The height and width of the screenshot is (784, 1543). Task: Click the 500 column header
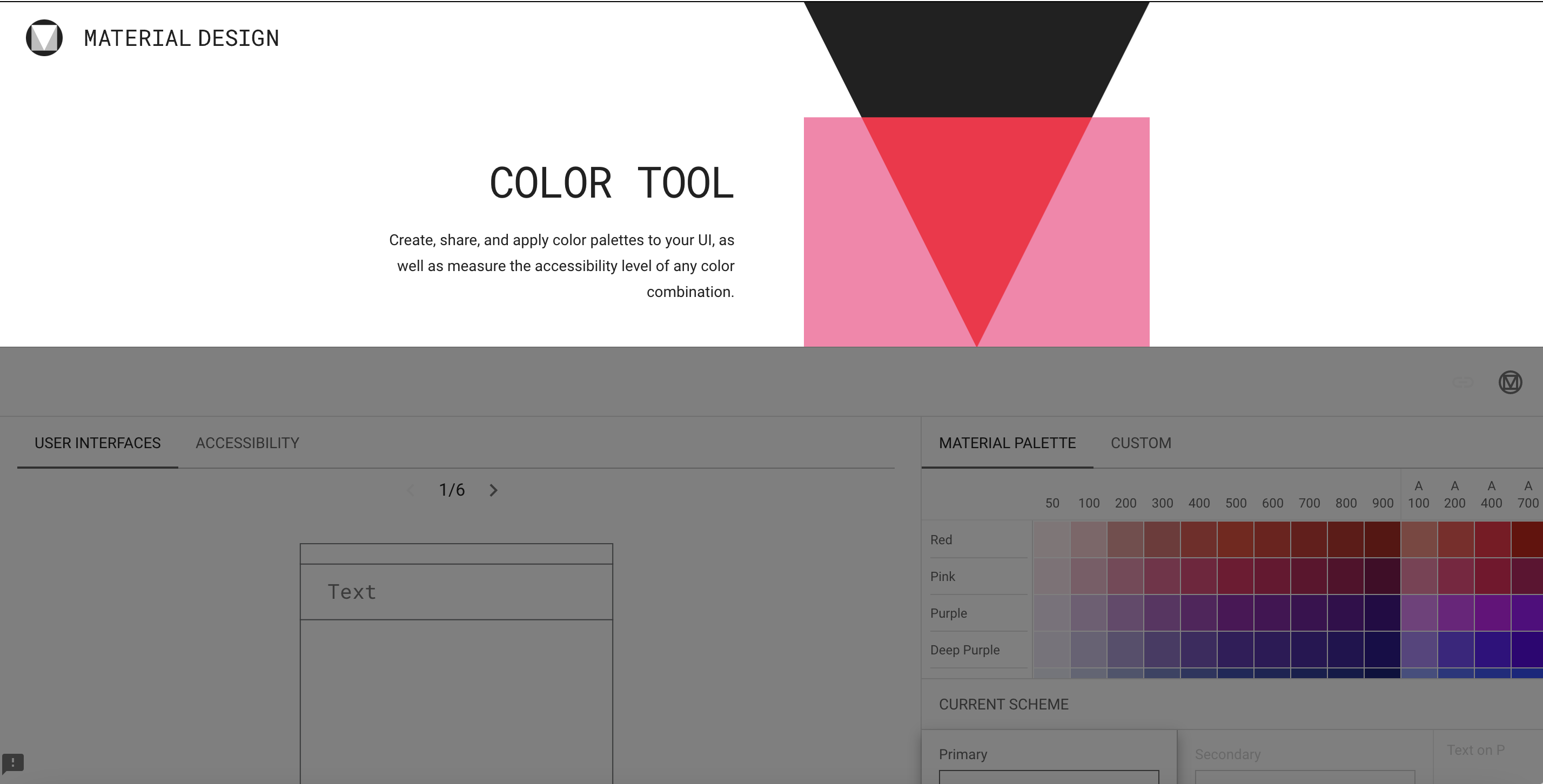click(1236, 503)
